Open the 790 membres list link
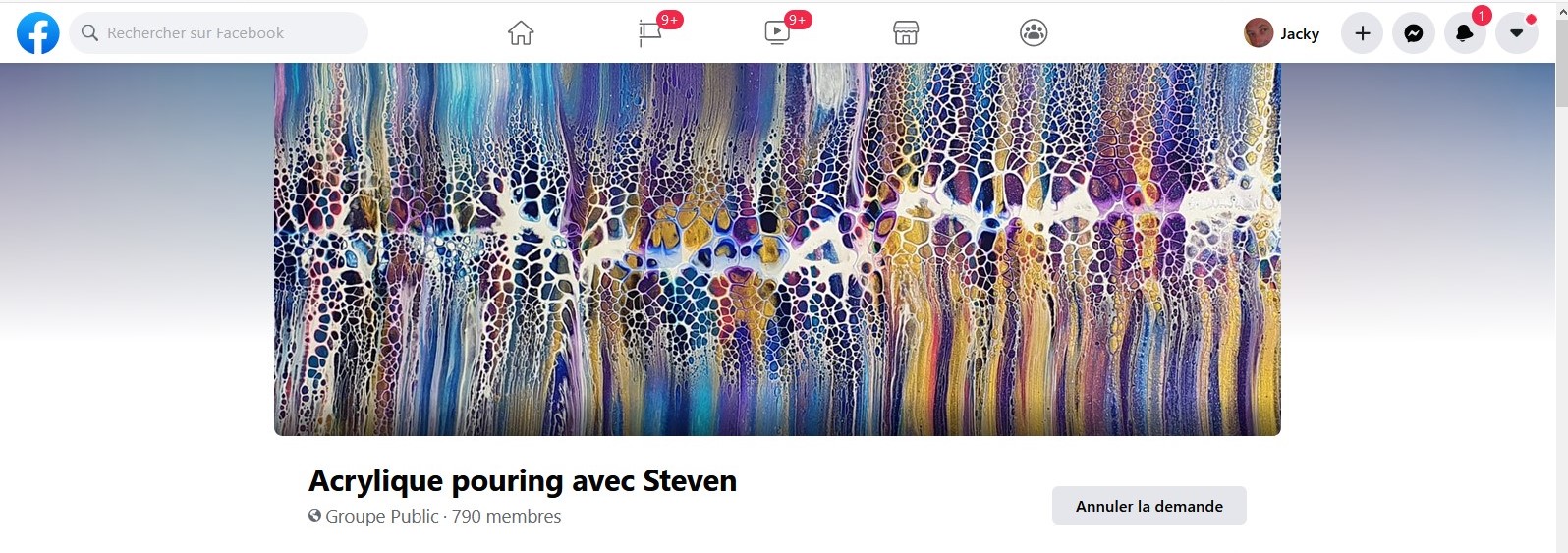1568x553 pixels. (x=506, y=517)
